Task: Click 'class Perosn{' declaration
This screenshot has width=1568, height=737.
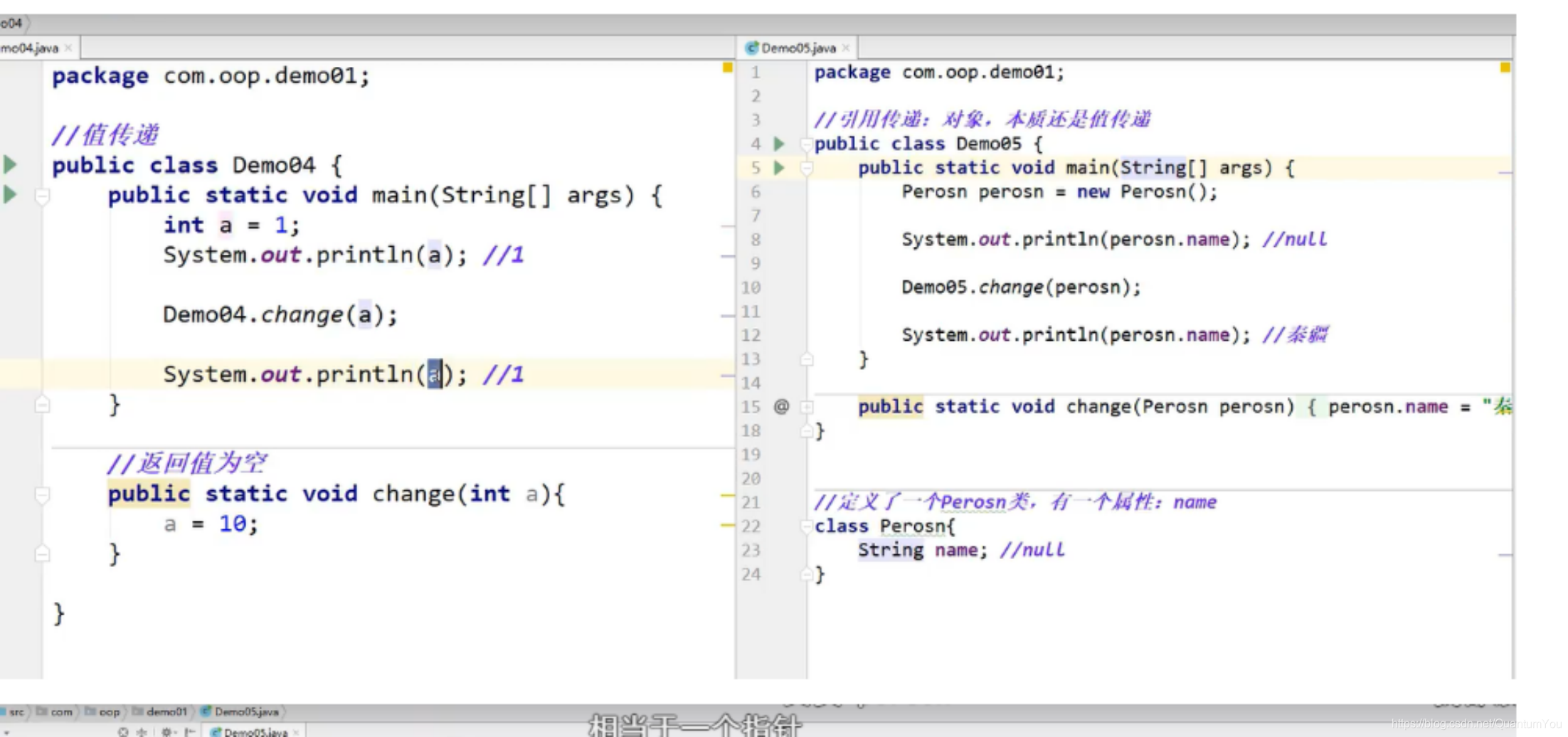Action: click(885, 526)
